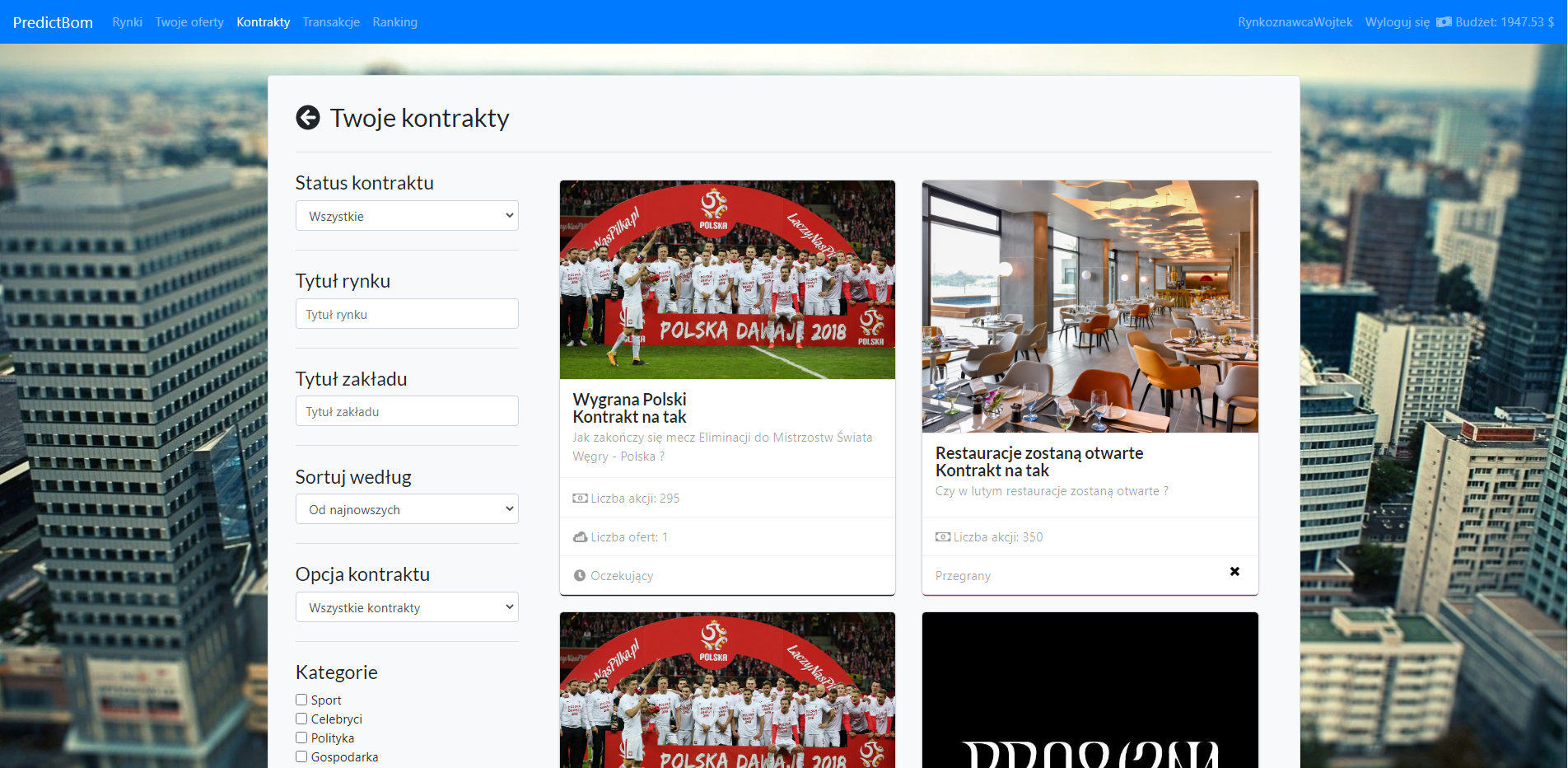
Task: Click the shares icon beside Liczba akcji: 350
Action: pos(943,537)
